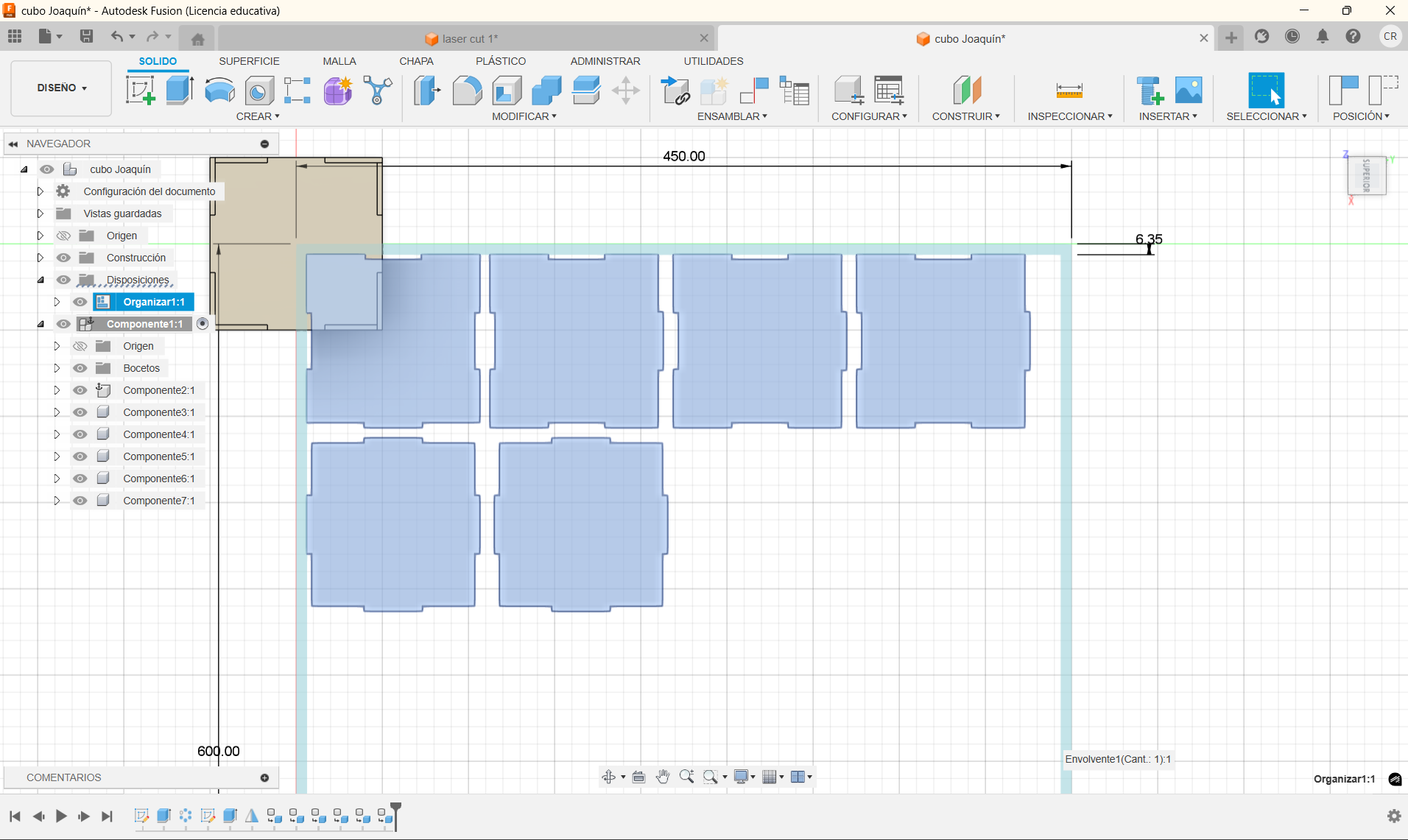Expand the Vistas guardadas folder
The width and height of the screenshot is (1408, 840).
point(41,213)
